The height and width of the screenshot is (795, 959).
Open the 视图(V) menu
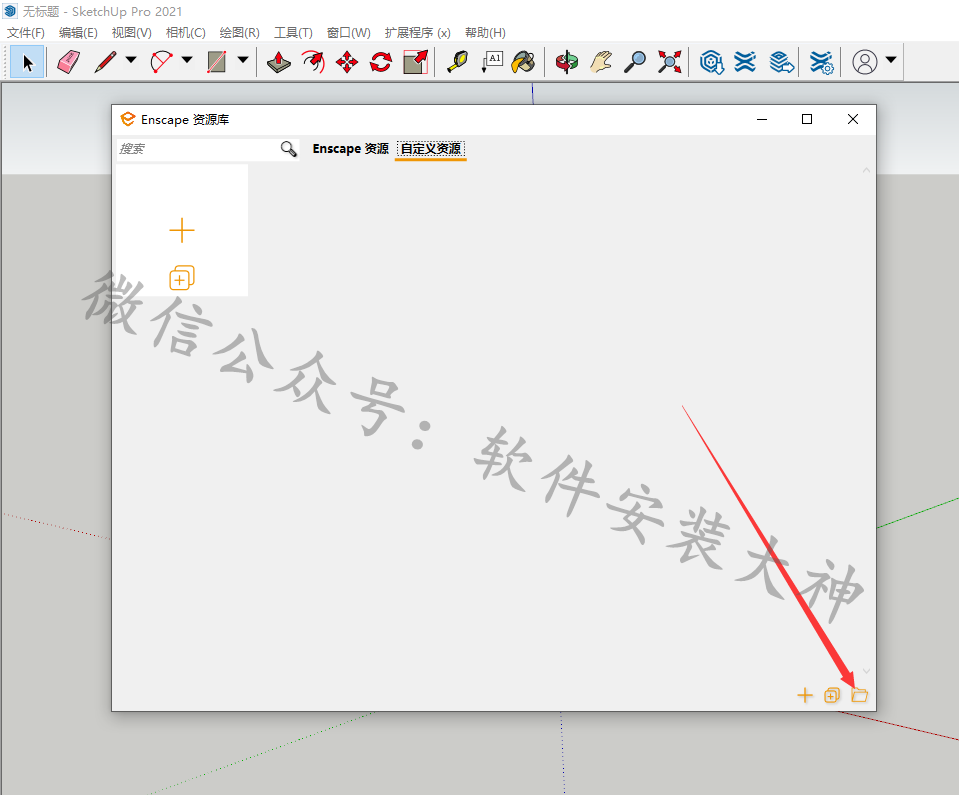tap(131, 32)
